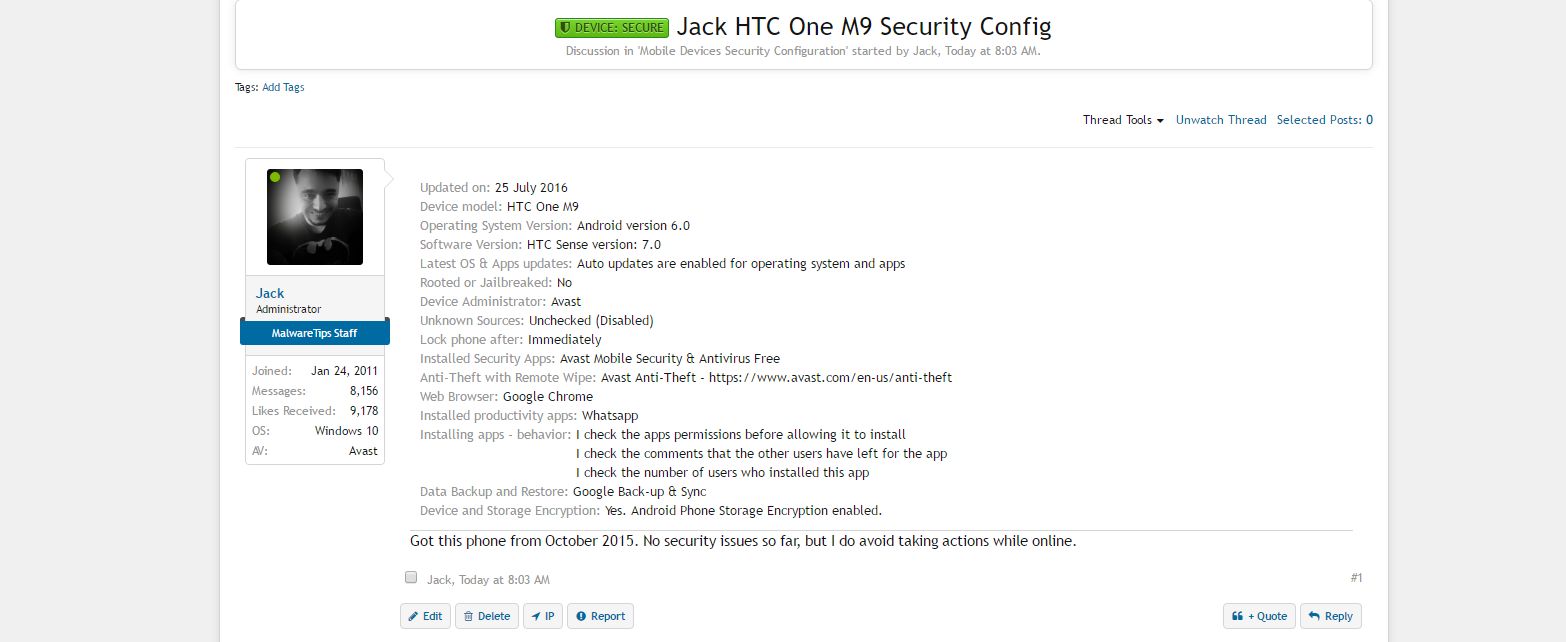
Task: Click the thread title heading
Action: coord(863,27)
